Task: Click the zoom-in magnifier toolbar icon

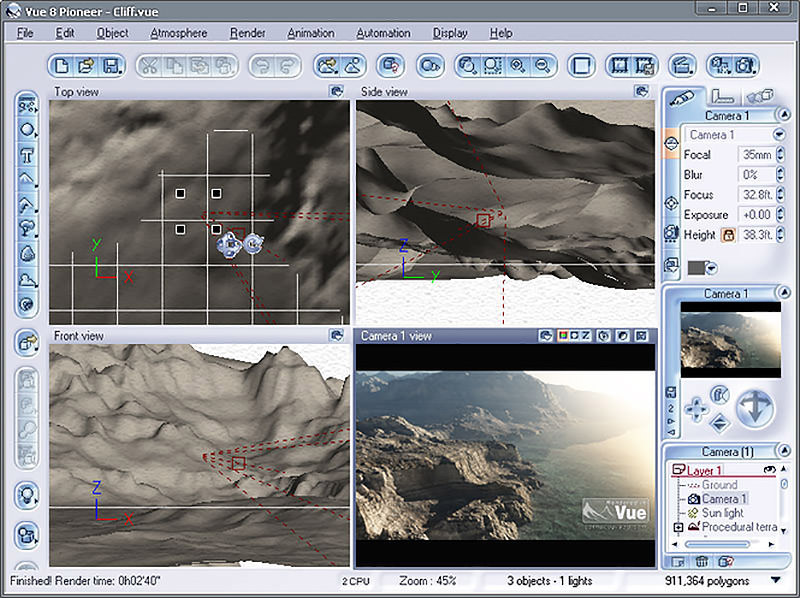Action: point(519,66)
